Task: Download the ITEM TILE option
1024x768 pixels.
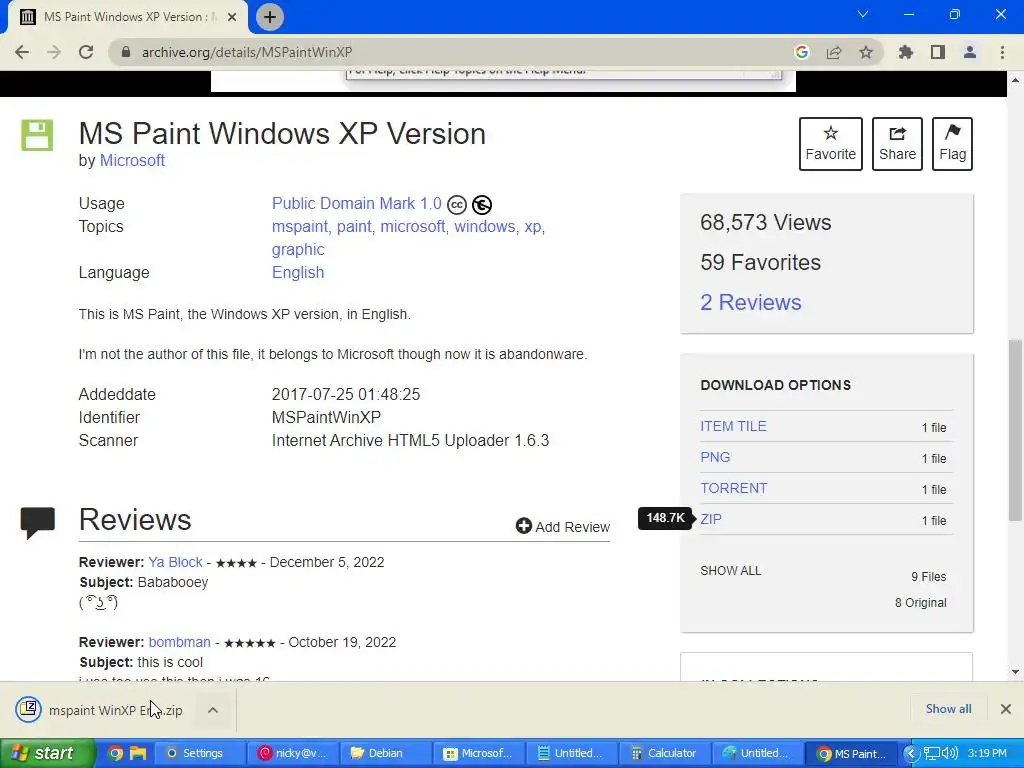Action: pos(733,426)
